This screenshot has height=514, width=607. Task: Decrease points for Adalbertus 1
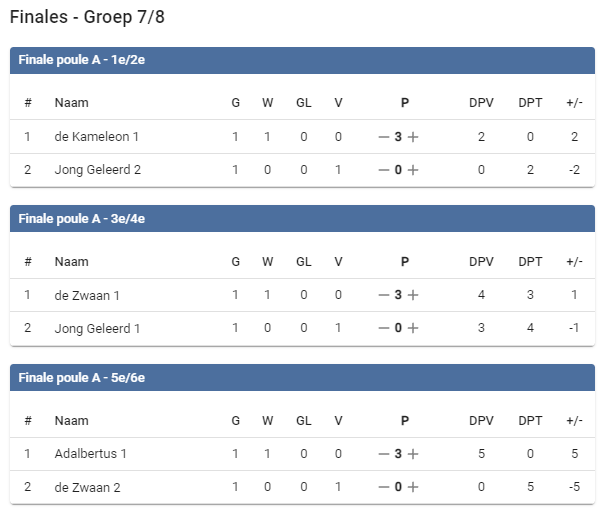383,454
